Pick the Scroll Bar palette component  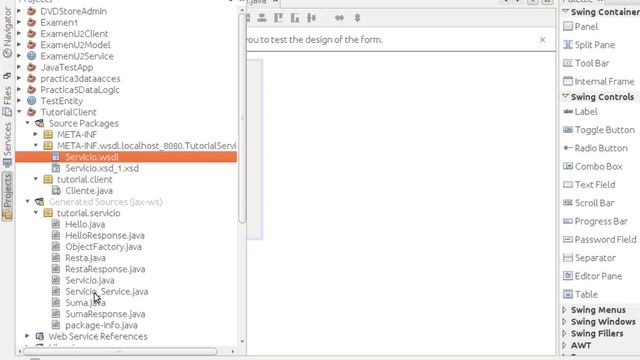(x=588, y=203)
